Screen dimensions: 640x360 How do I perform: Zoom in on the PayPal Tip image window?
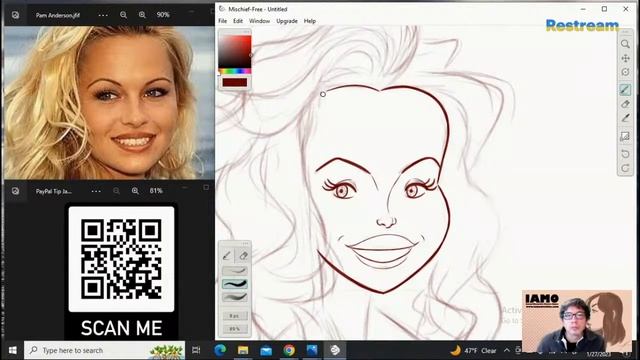[x=135, y=191]
